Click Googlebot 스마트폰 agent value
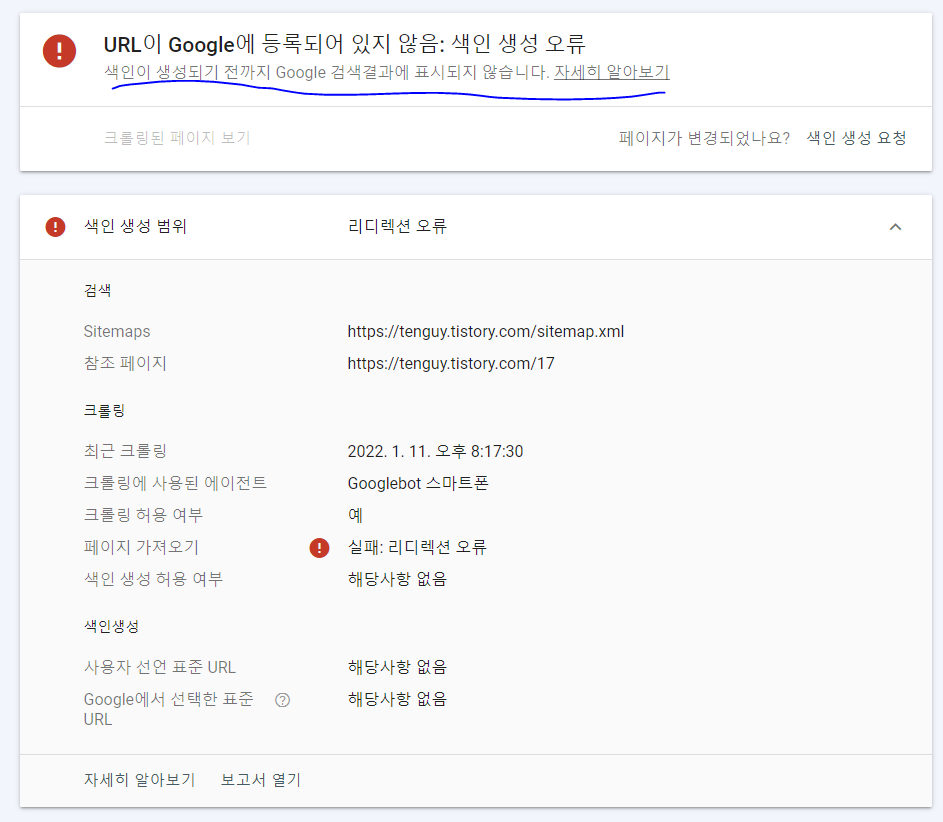Image resolution: width=943 pixels, height=822 pixels. (418, 483)
